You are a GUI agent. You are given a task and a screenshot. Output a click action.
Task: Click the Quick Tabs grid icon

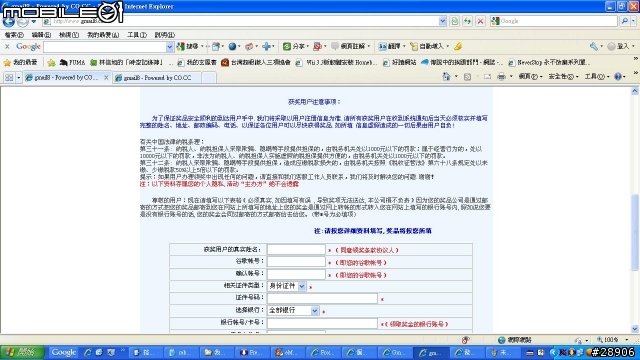[9, 77]
